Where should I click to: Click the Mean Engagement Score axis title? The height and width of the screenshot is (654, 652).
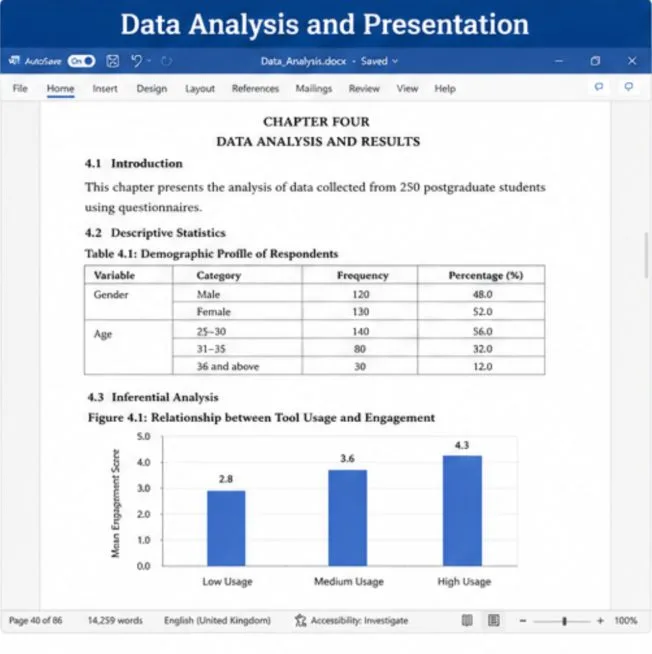(x=115, y=503)
